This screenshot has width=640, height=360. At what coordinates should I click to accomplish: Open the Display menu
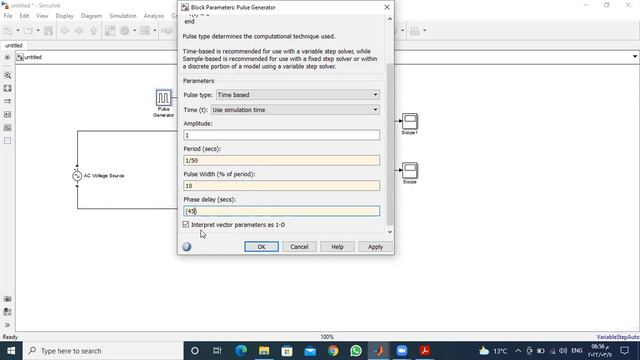(x=64, y=16)
